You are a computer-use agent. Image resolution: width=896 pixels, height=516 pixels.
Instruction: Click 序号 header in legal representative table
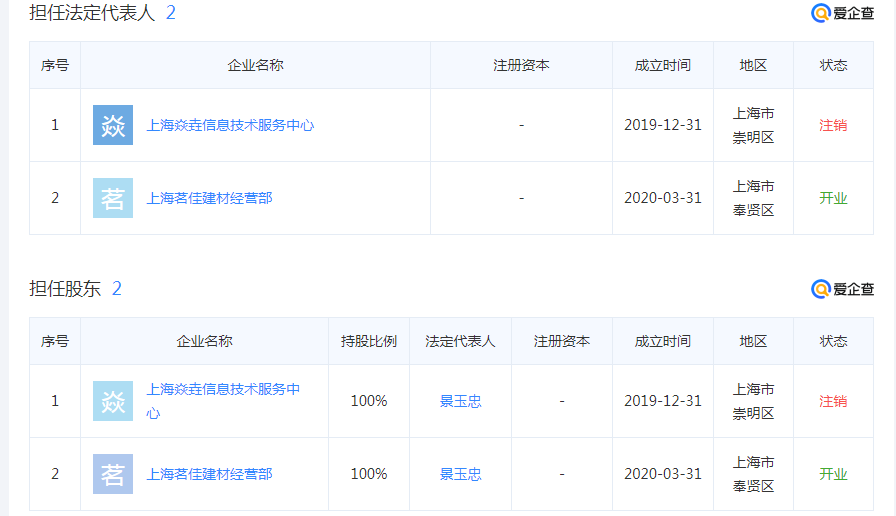(55, 65)
